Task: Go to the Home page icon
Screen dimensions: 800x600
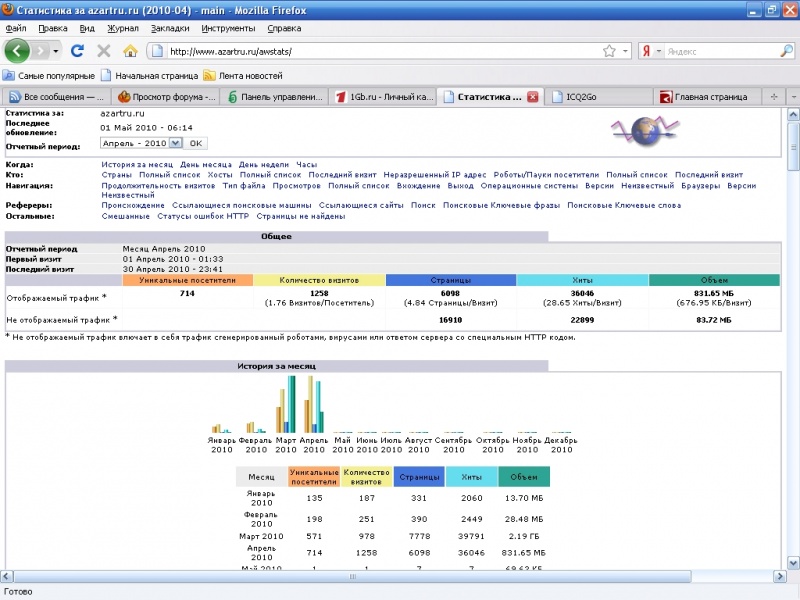Action: click(130, 50)
